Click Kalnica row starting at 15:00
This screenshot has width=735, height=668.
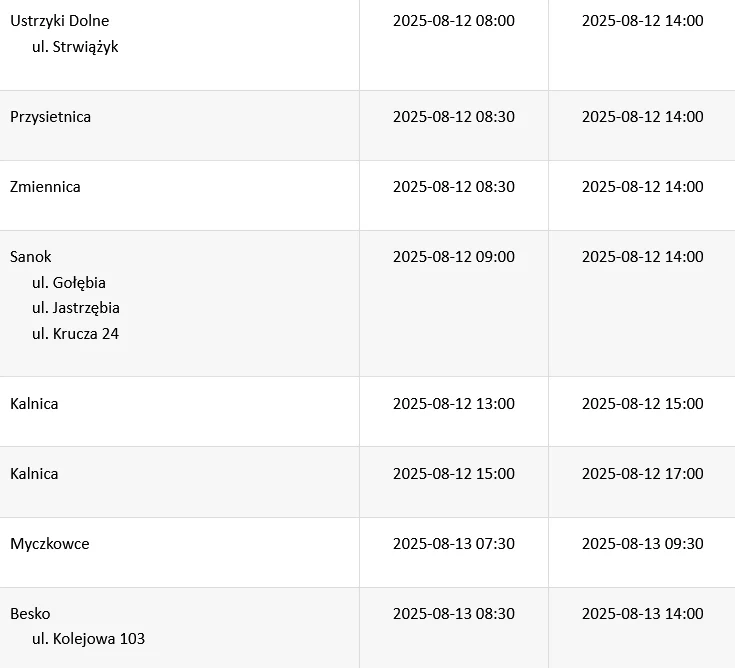pyautogui.click(x=34, y=474)
